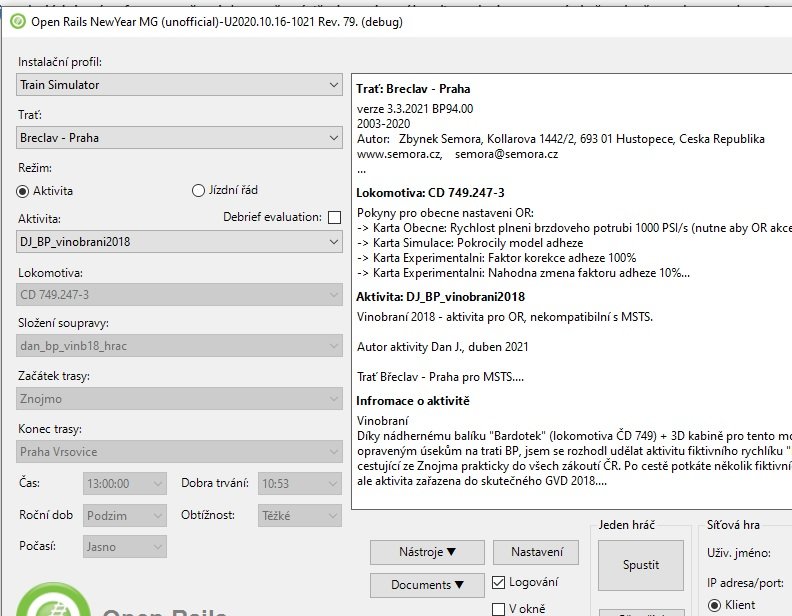The height and width of the screenshot is (616, 792).
Task: Expand the Konec trasy Praha Vrsovice dropdown
Action: [180, 451]
